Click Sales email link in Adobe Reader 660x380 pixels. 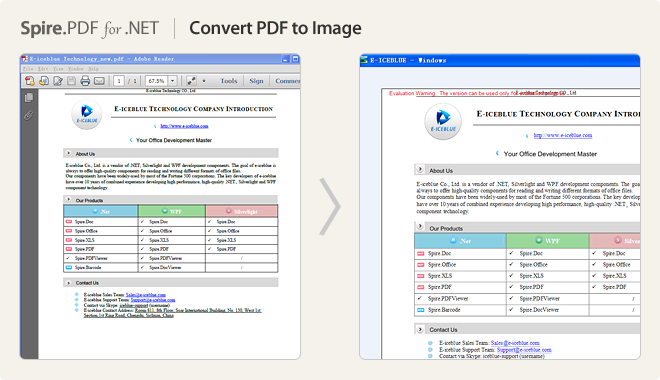(x=146, y=295)
